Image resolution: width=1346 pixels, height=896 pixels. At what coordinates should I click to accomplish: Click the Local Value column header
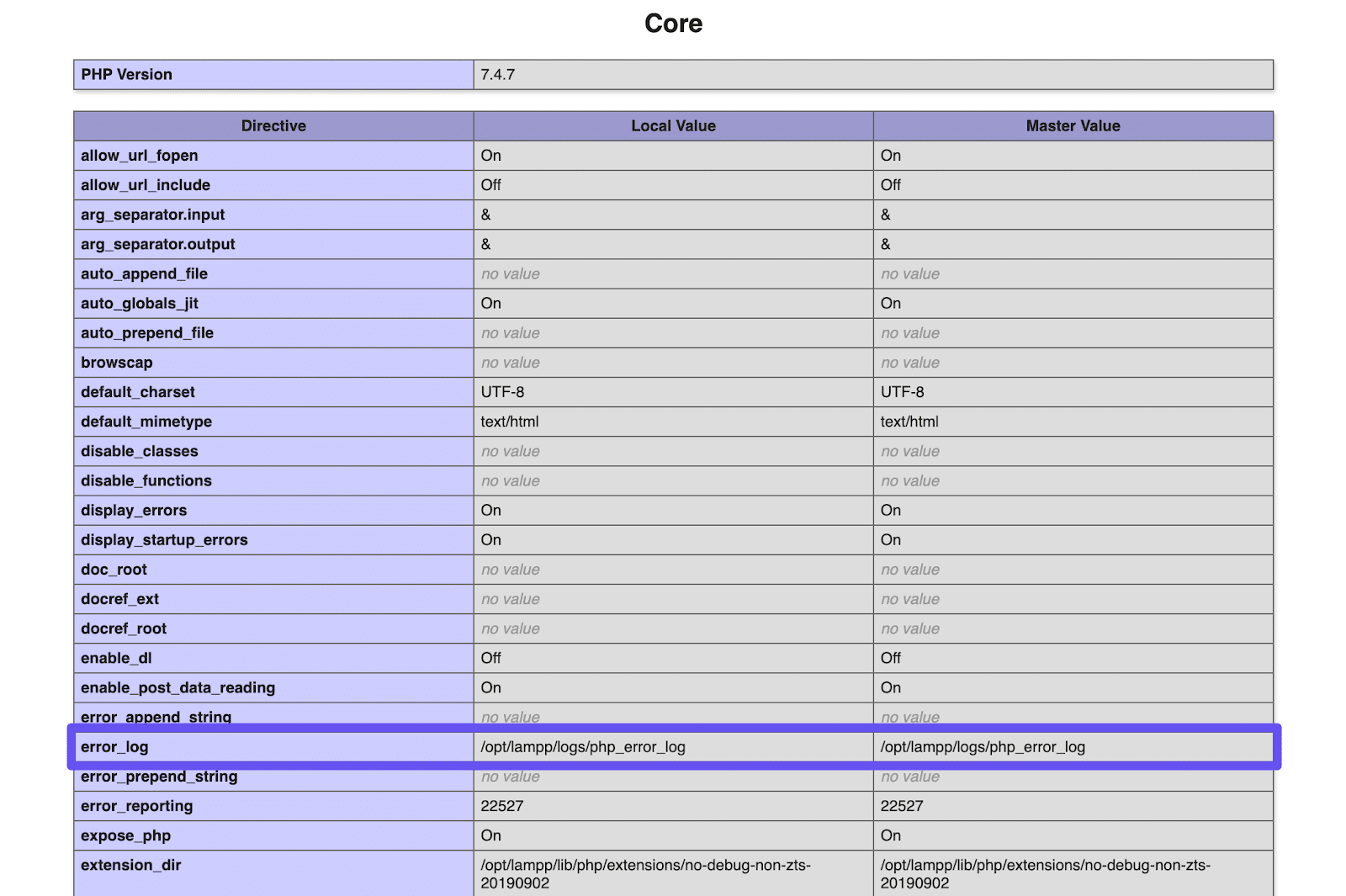[x=673, y=125]
